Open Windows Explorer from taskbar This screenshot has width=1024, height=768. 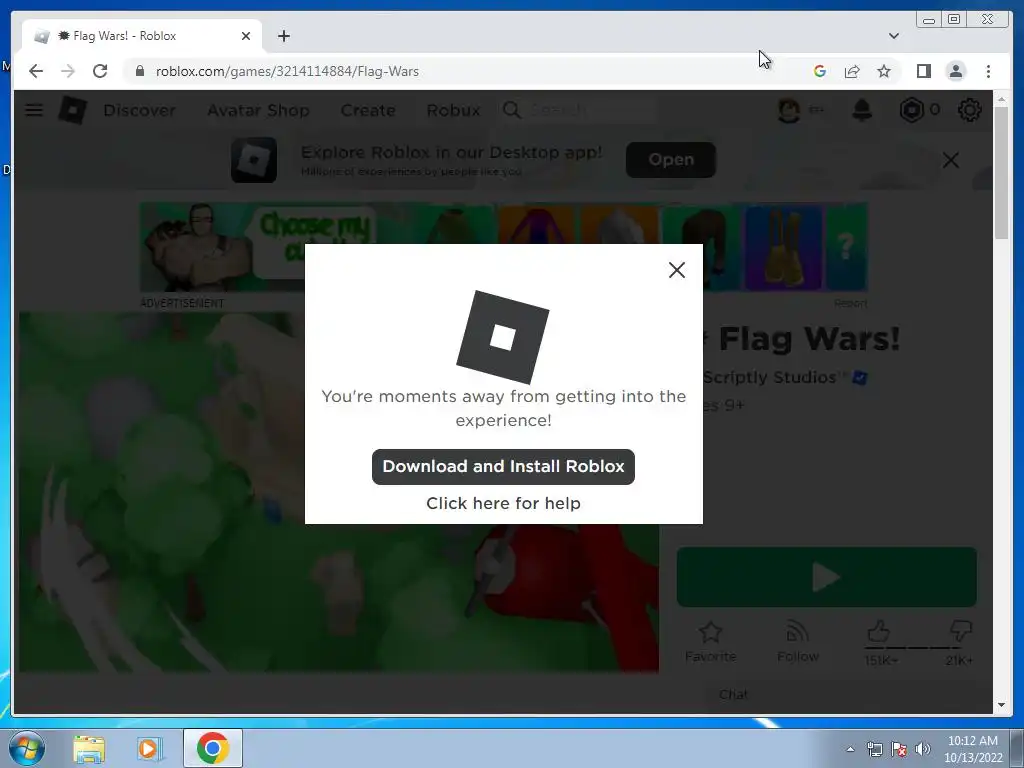(x=89, y=749)
